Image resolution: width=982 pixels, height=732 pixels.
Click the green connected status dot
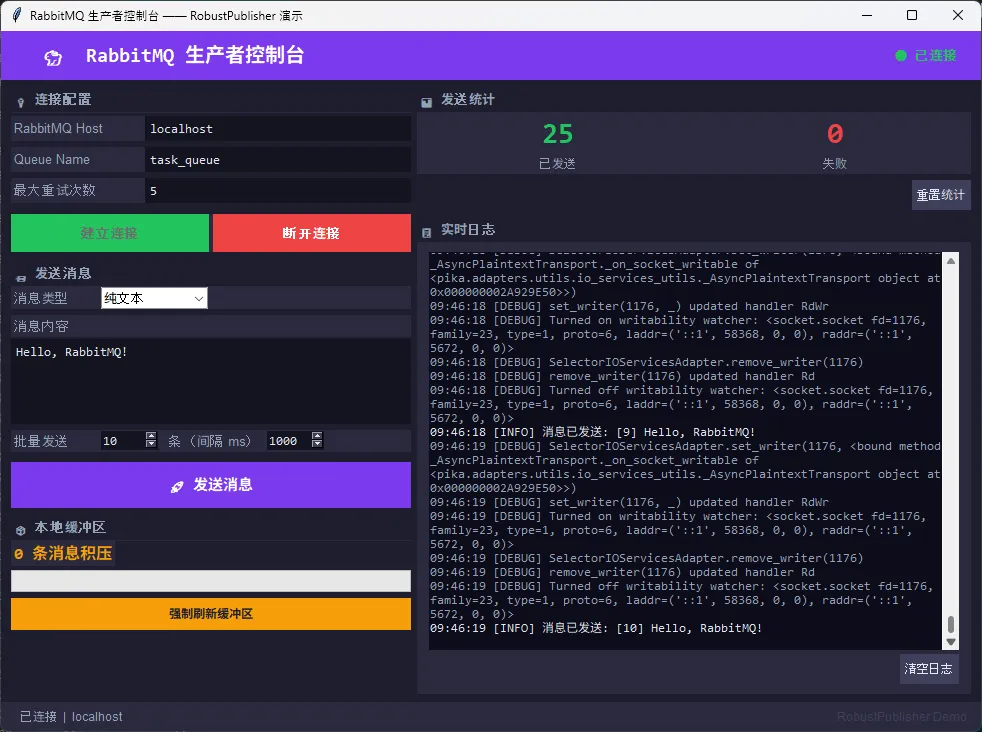(x=901, y=56)
